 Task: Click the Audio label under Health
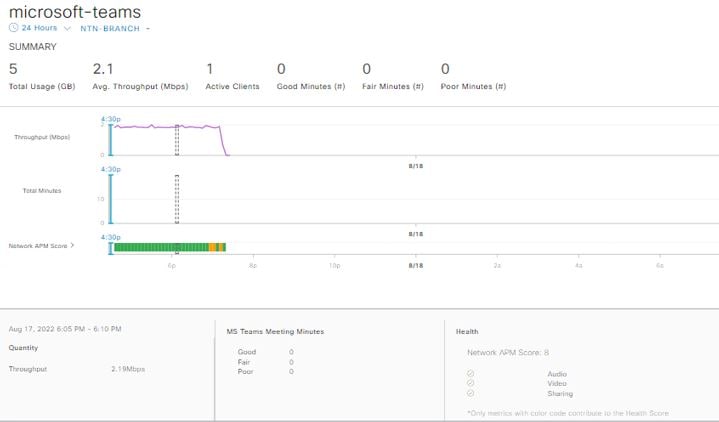tap(557, 374)
